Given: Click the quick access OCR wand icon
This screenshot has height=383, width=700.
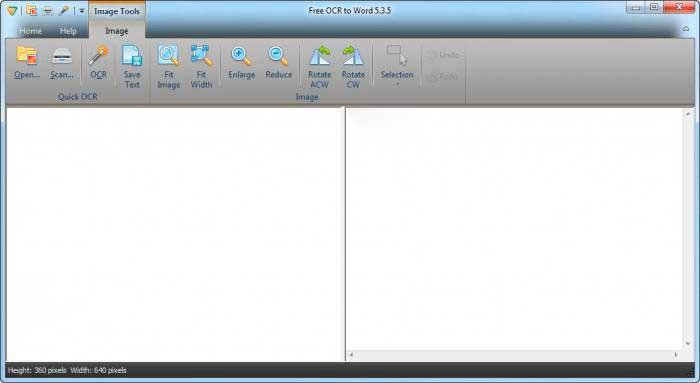Looking at the screenshot, I should pyautogui.click(x=64, y=11).
